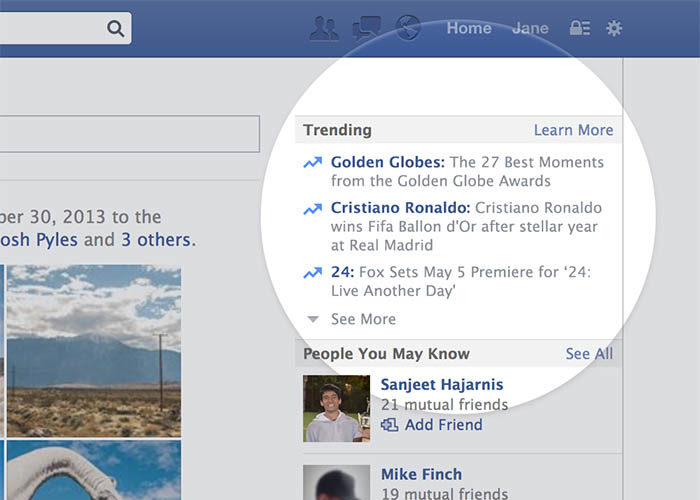Image resolution: width=700 pixels, height=500 pixels.
Task: Click the desert landscape photo
Action: pyautogui.click(x=93, y=350)
